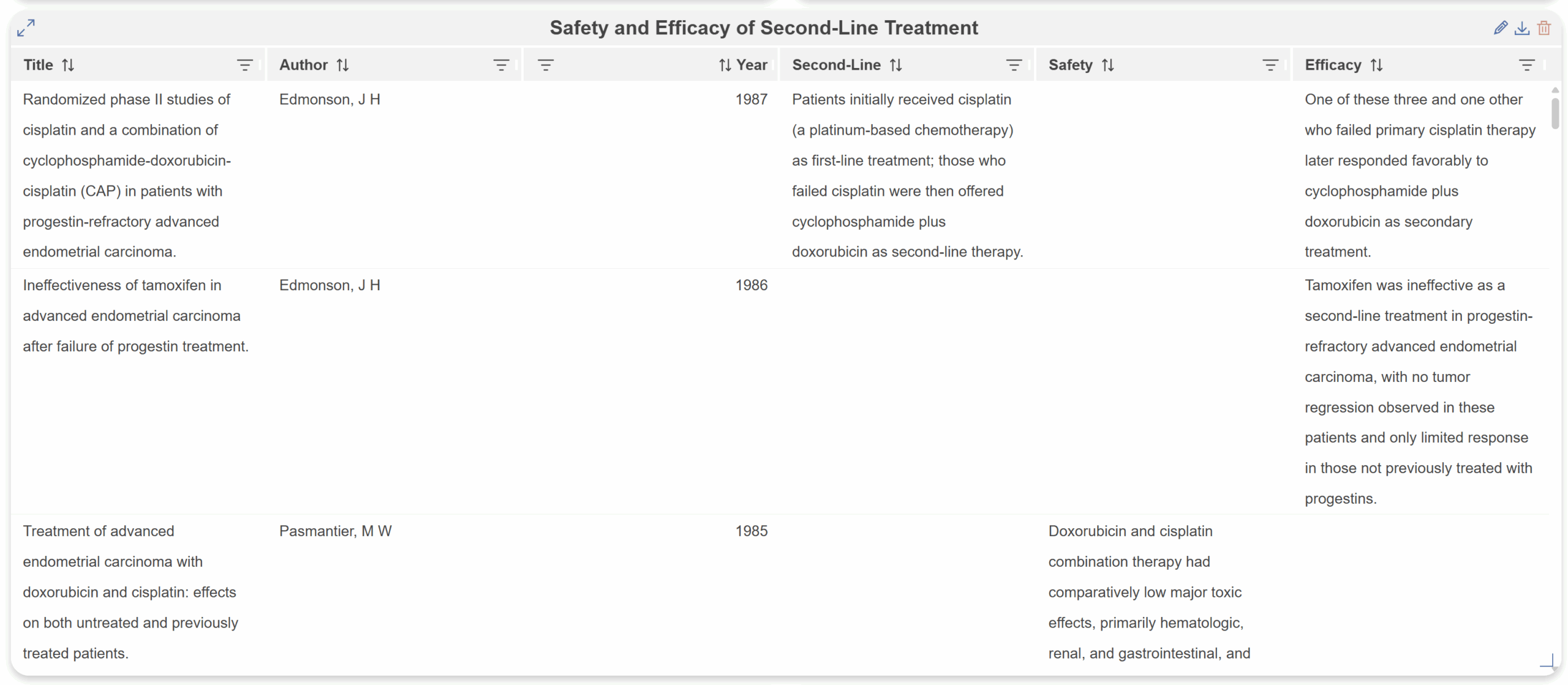
Task: Expand the table to fullscreen
Action: pyautogui.click(x=26, y=28)
